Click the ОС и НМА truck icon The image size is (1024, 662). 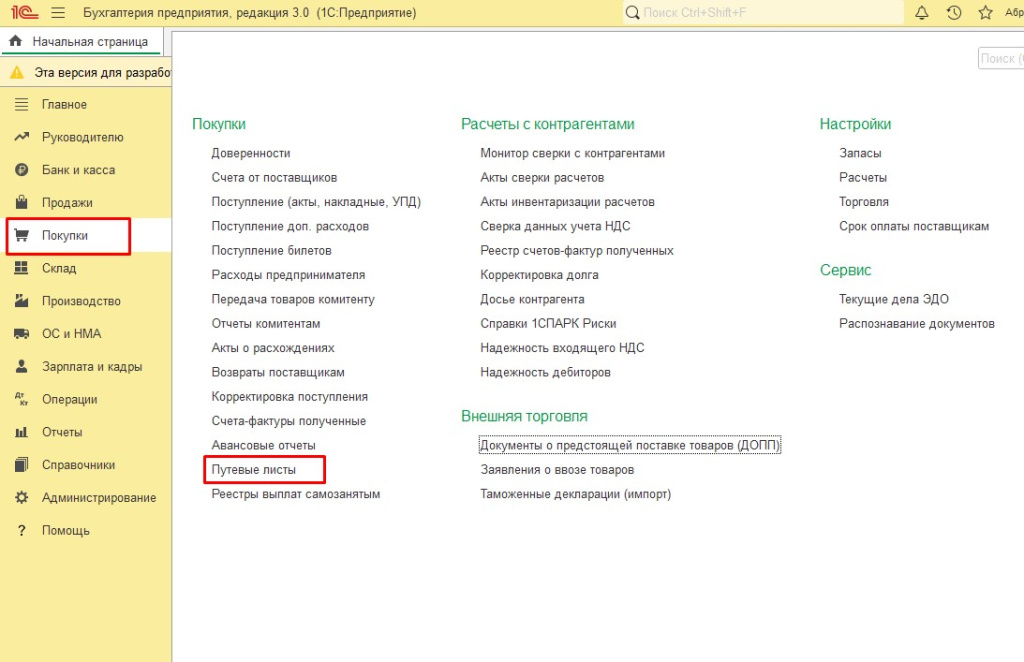click(22, 334)
